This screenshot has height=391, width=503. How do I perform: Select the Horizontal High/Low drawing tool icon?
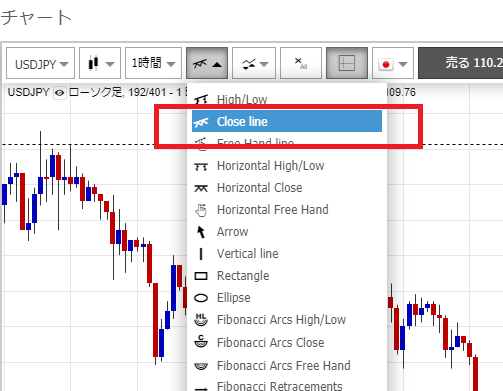(201, 166)
